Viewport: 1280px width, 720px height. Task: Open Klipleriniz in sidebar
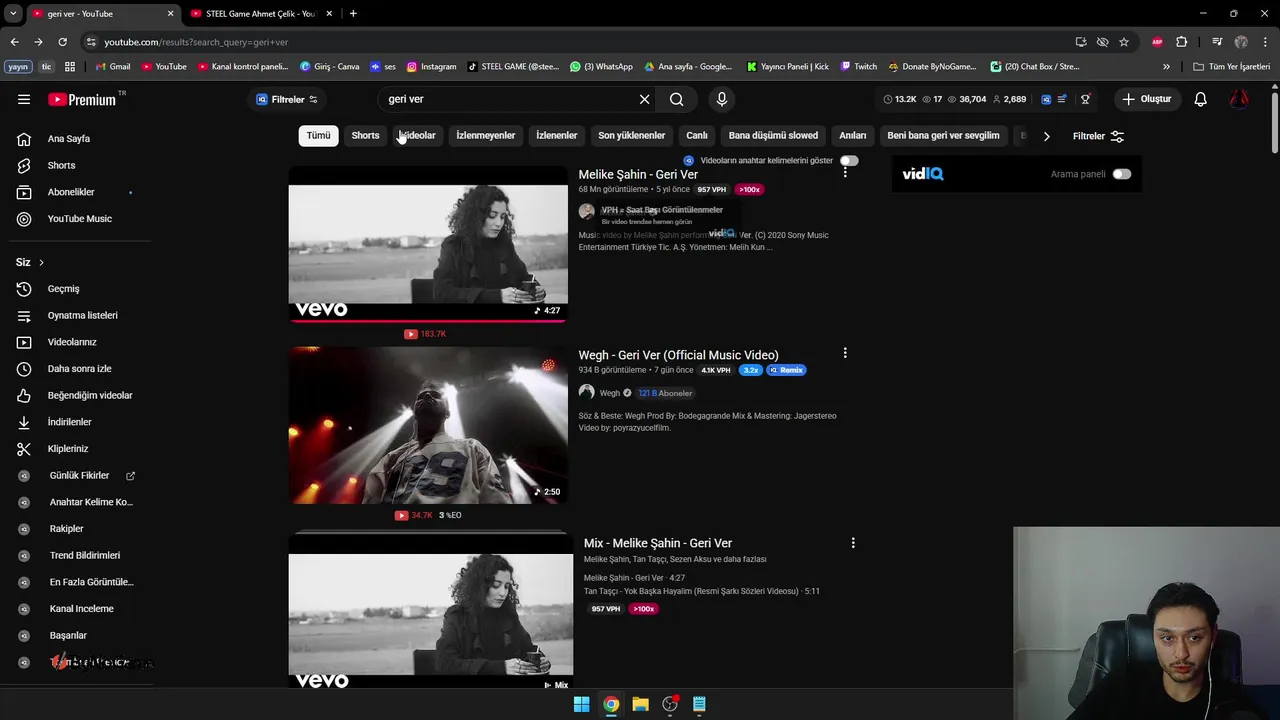(x=68, y=449)
